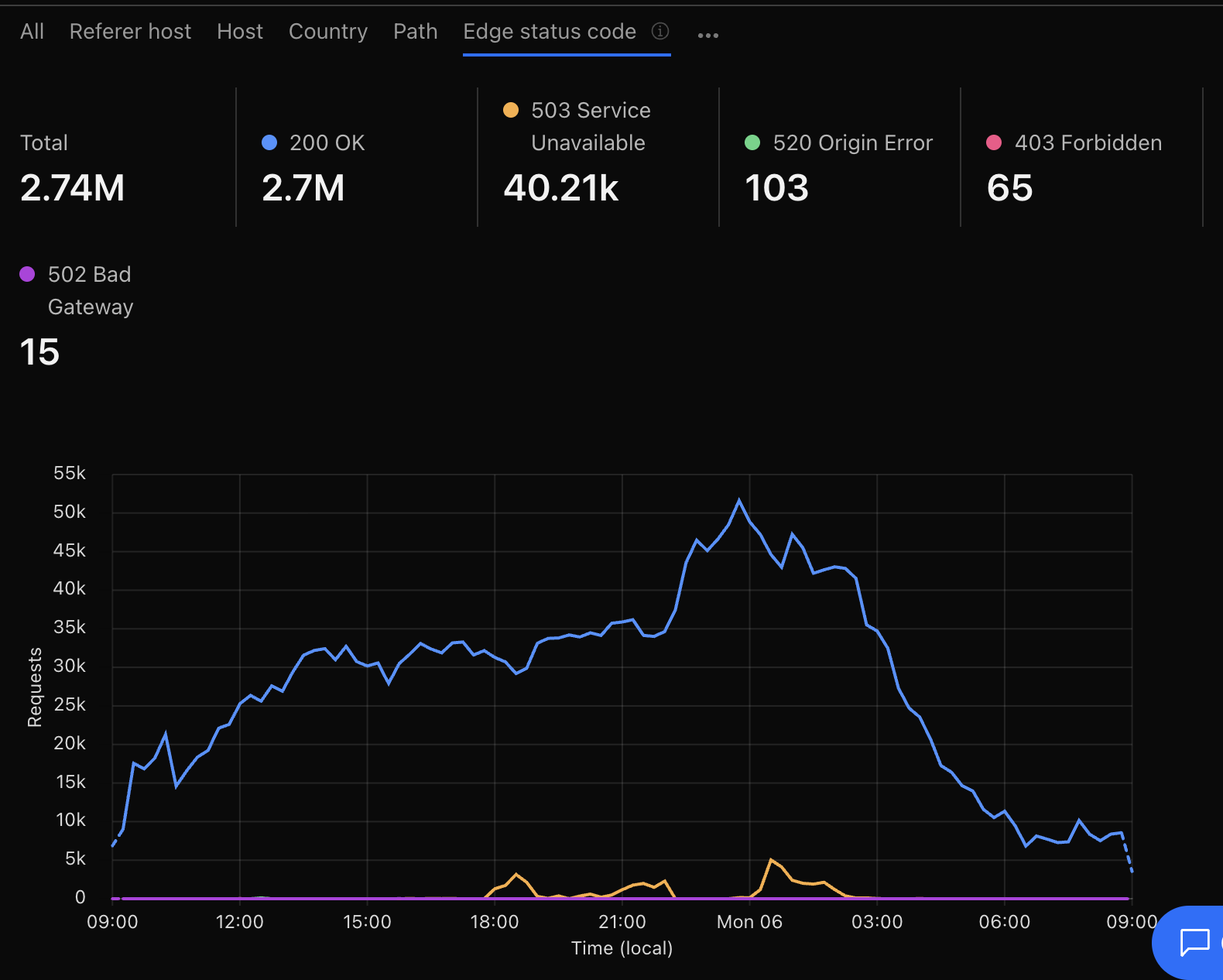Click the 200 OK count 2.7M
The height and width of the screenshot is (980, 1223).
coord(303,188)
